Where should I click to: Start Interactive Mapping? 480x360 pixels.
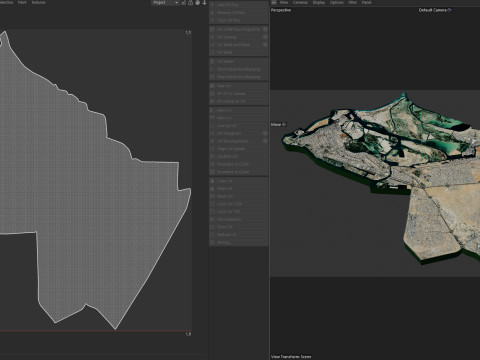click(x=239, y=69)
